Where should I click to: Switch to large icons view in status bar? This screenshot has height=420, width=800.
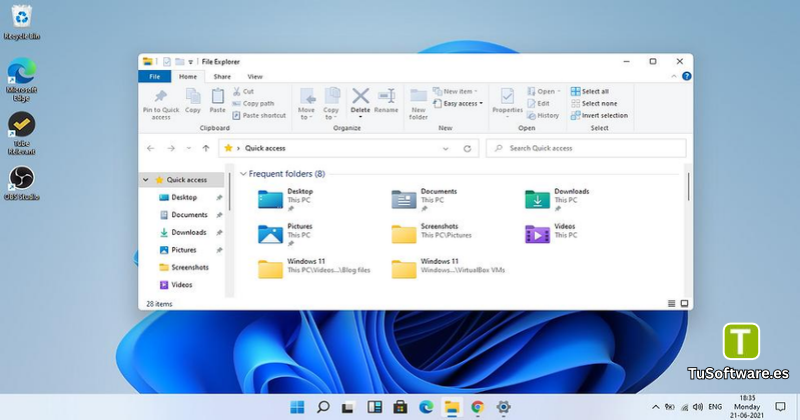(x=684, y=304)
